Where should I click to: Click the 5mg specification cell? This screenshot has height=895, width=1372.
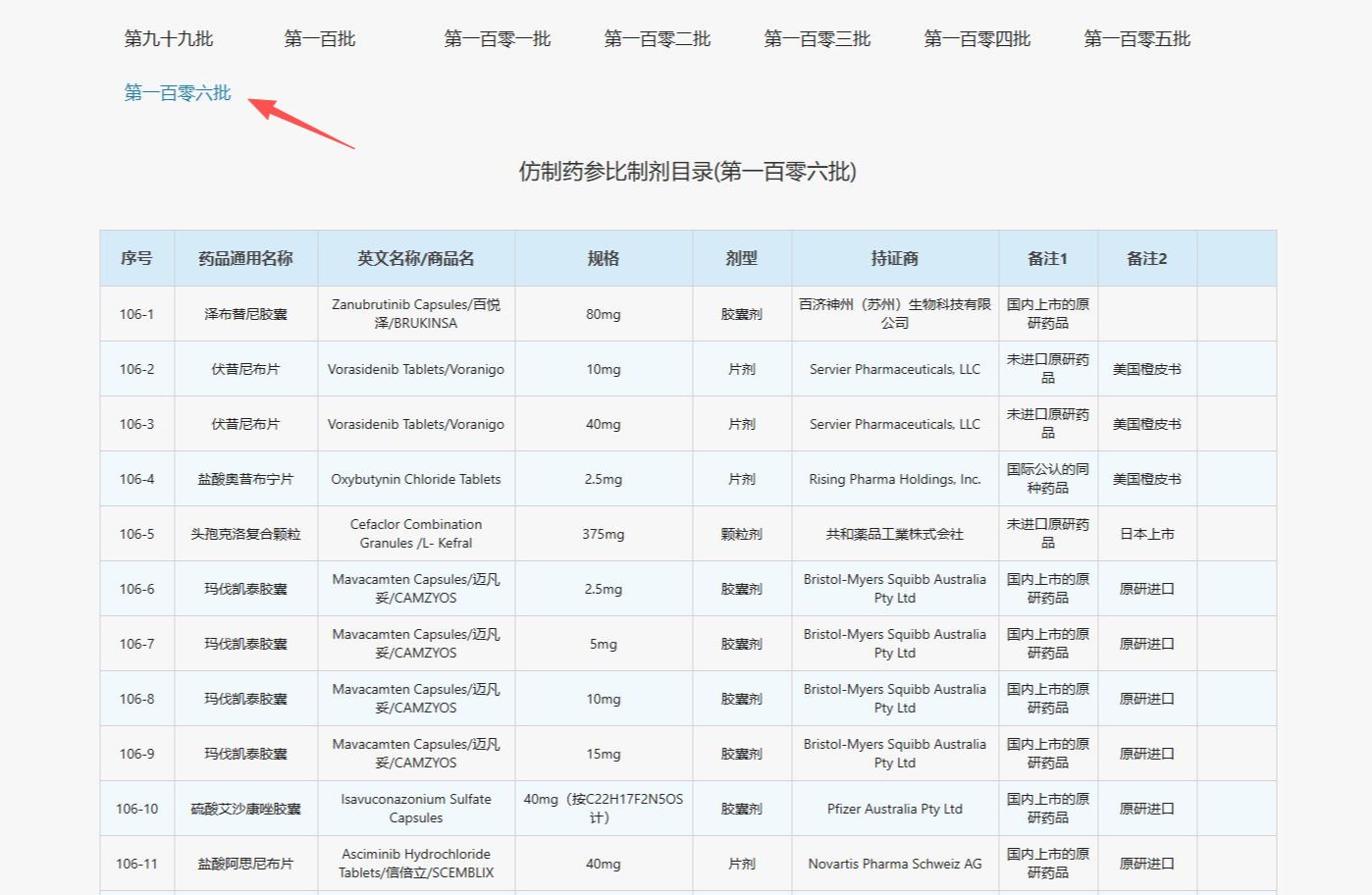pos(604,644)
